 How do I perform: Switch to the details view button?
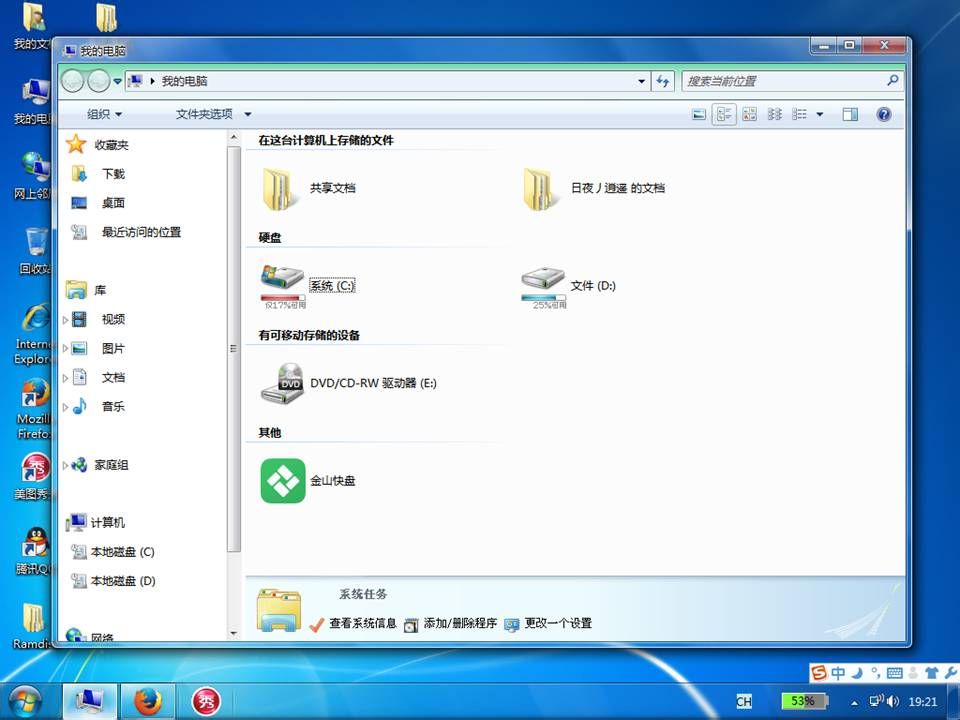(800, 114)
